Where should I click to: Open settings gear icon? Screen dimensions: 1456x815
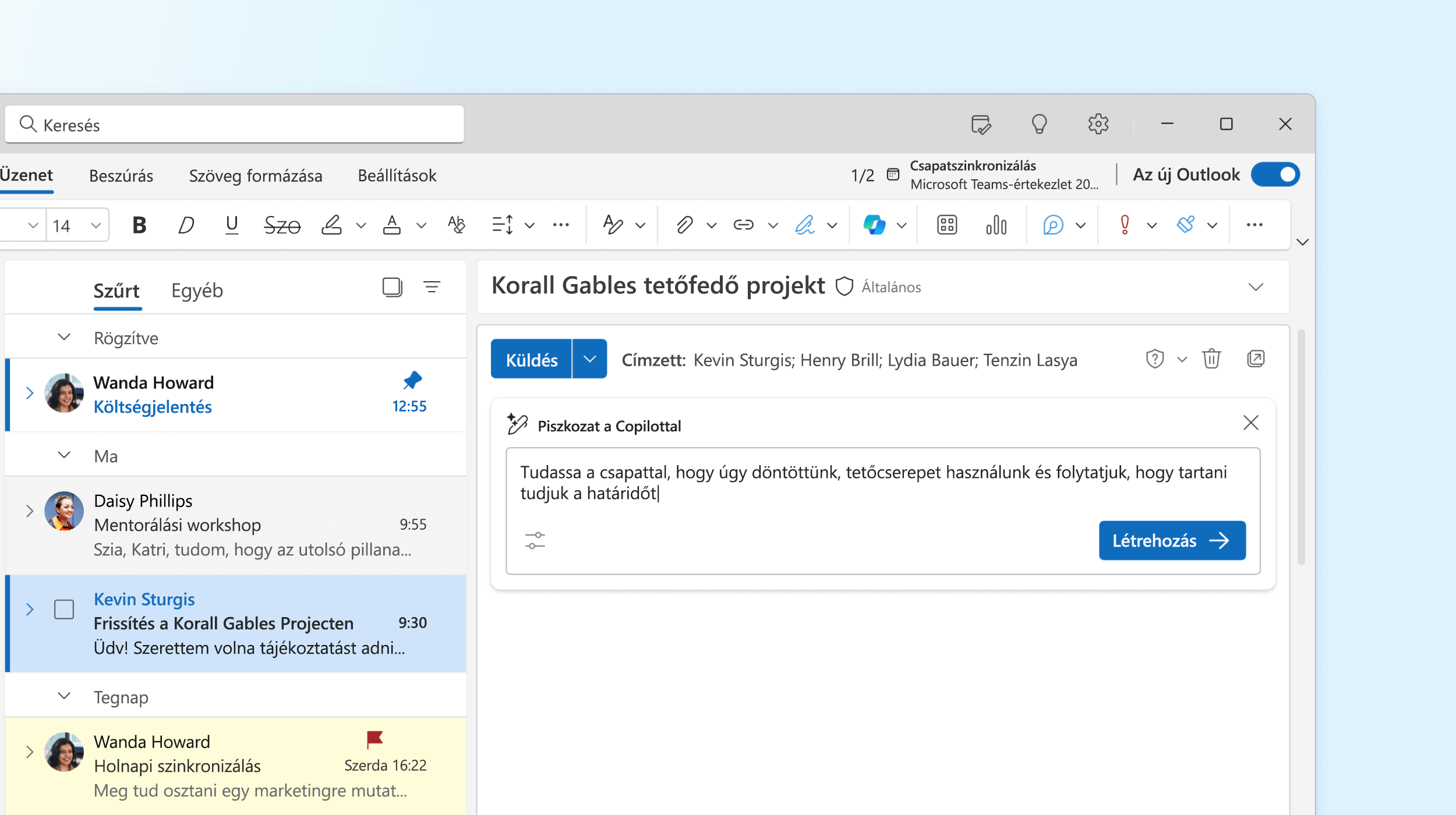coord(1098,124)
